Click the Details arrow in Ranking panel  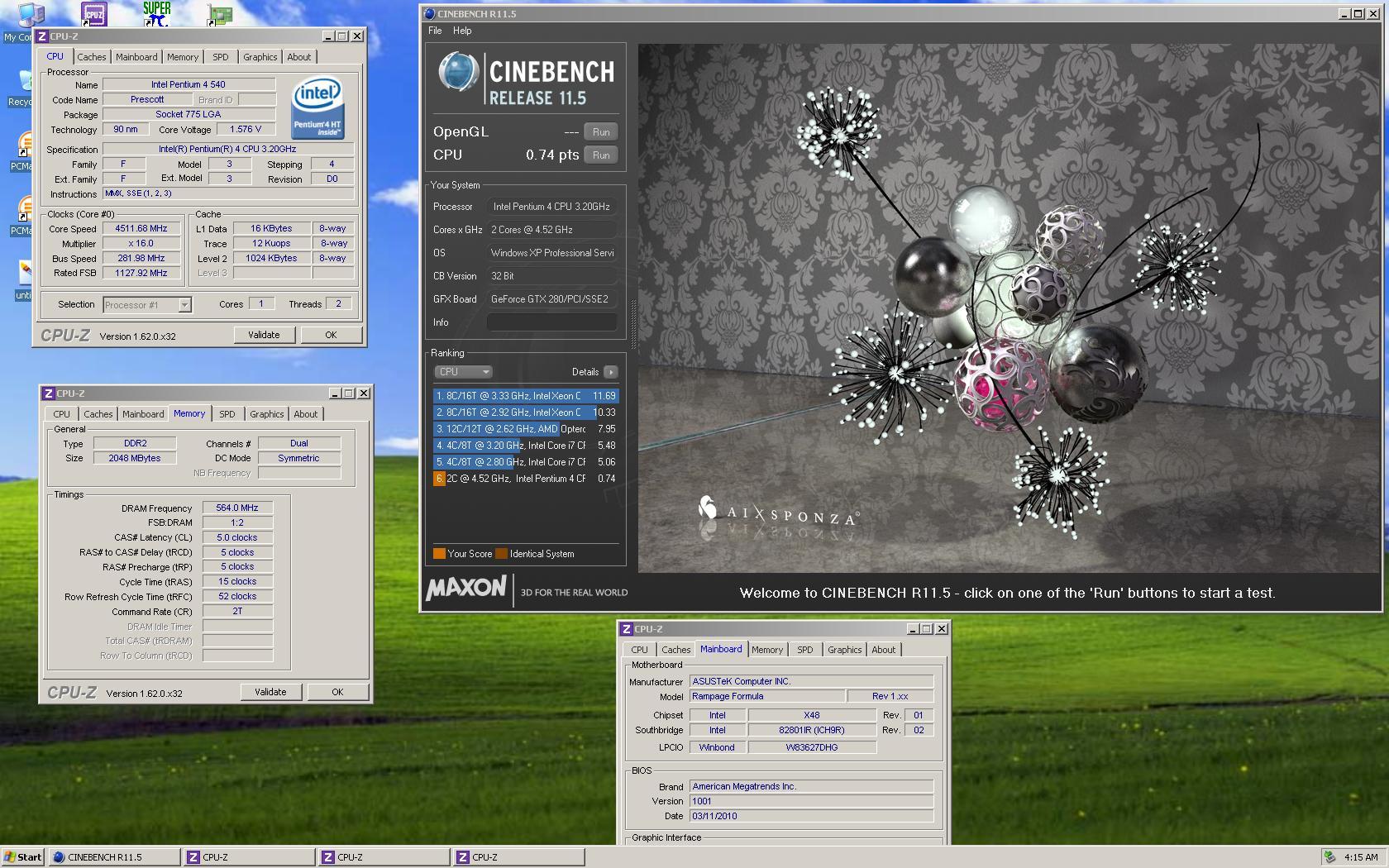pos(610,372)
